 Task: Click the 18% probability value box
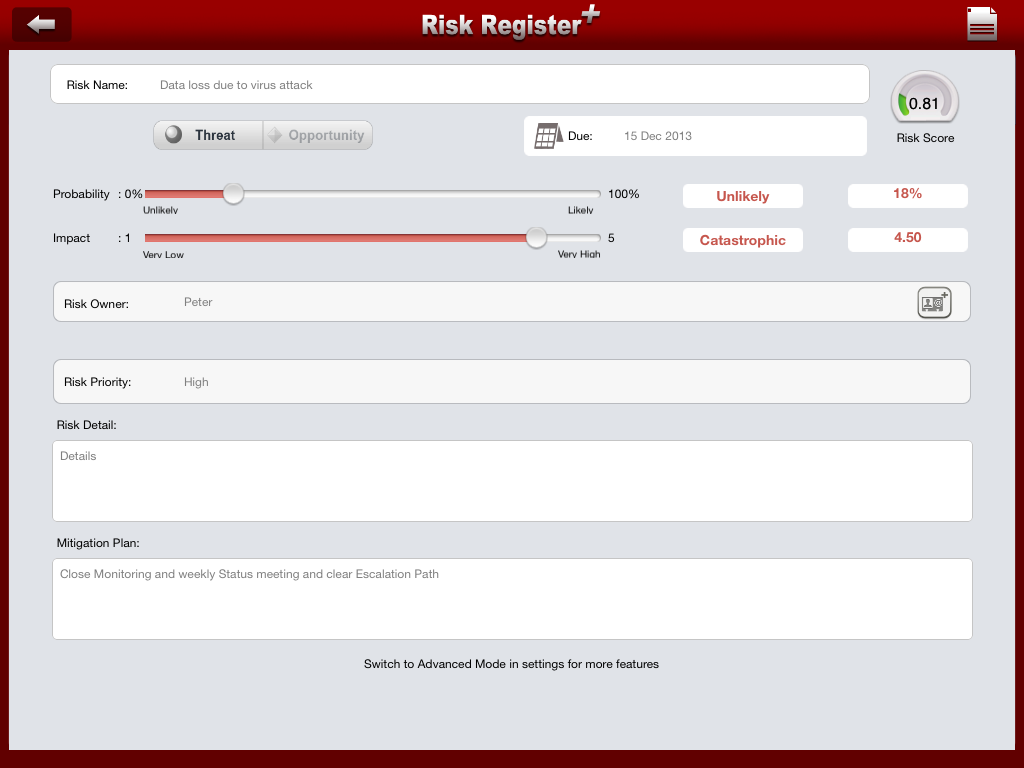pyautogui.click(x=907, y=195)
